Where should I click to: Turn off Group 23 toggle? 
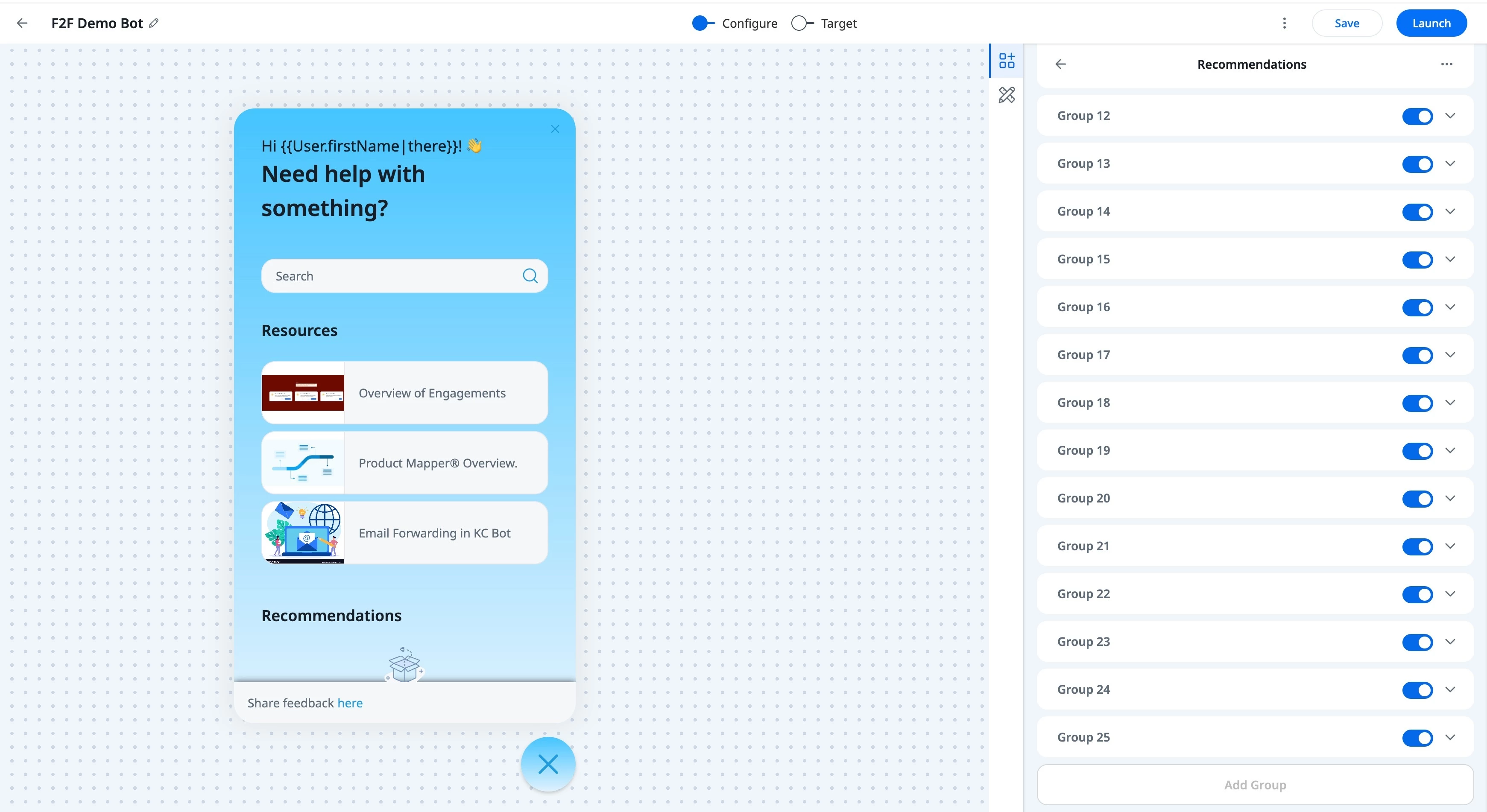[x=1418, y=643]
